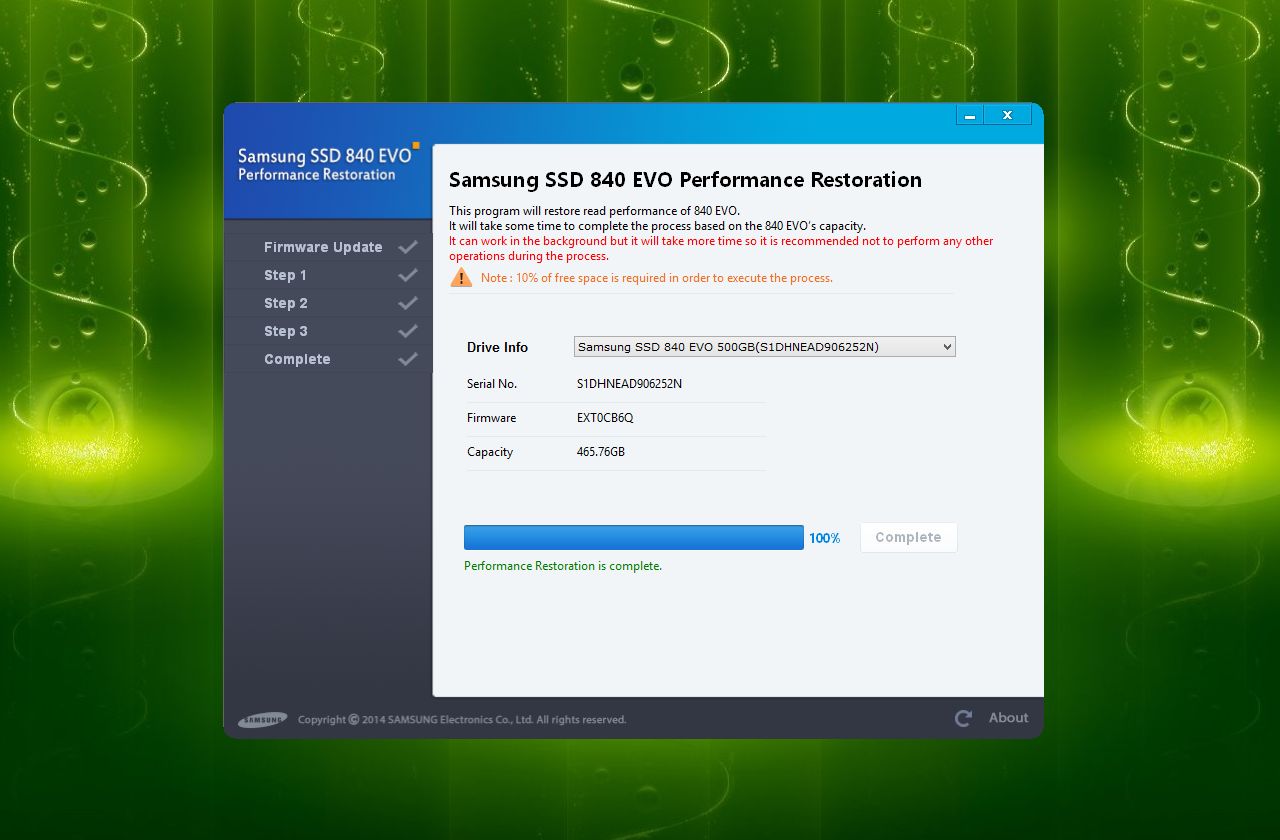Minimize the Performance Restoration window
The height and width of the screenshot is (840, 1280).
point(970,115)
